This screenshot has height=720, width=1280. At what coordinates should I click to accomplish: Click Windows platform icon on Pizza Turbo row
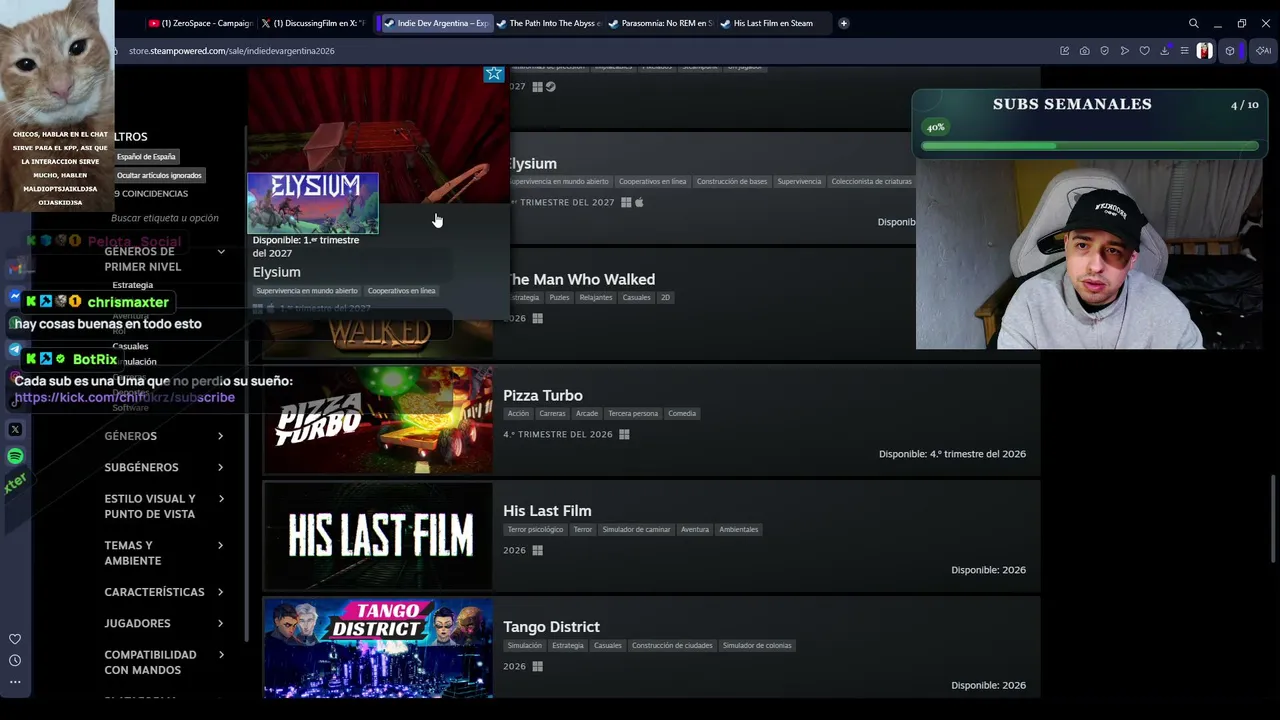point(624,434)
